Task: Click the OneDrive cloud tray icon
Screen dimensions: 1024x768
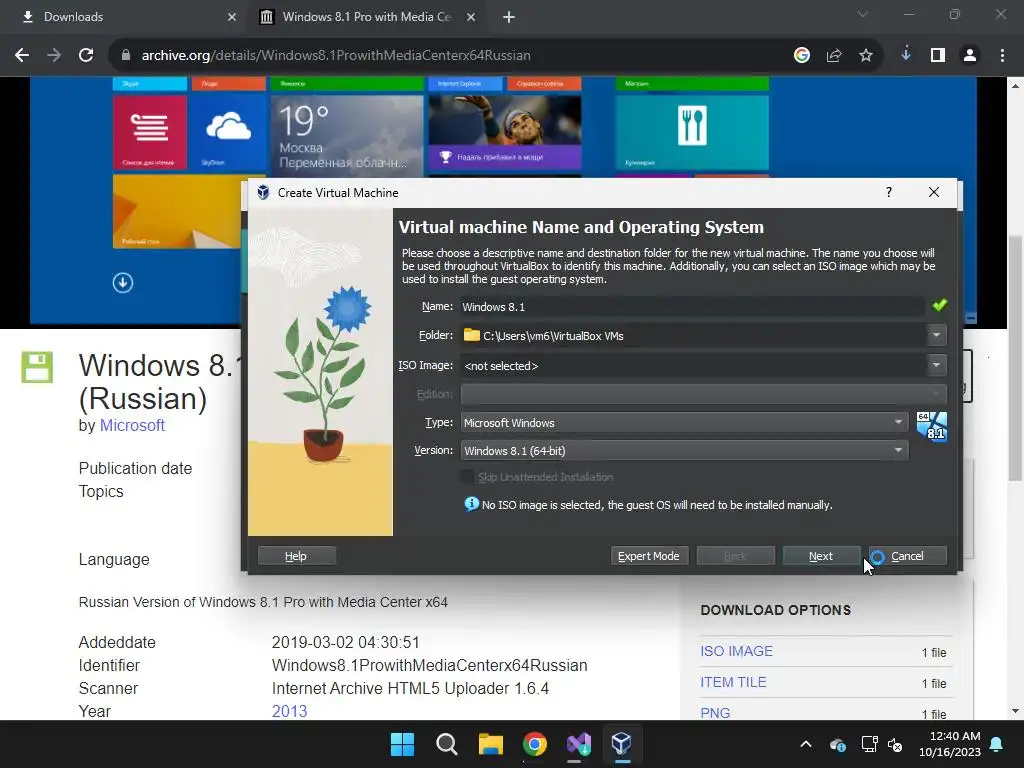Action: [x=838, y=744]
